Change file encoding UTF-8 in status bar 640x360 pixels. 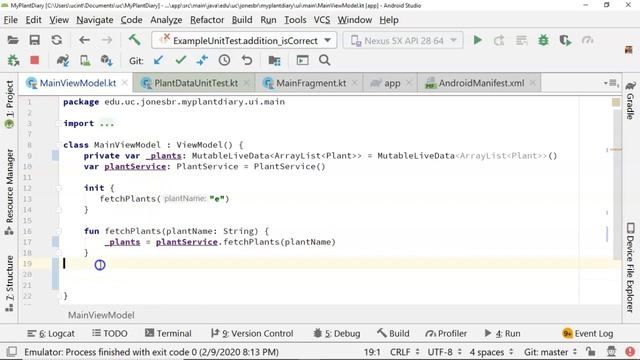[444, 352]
